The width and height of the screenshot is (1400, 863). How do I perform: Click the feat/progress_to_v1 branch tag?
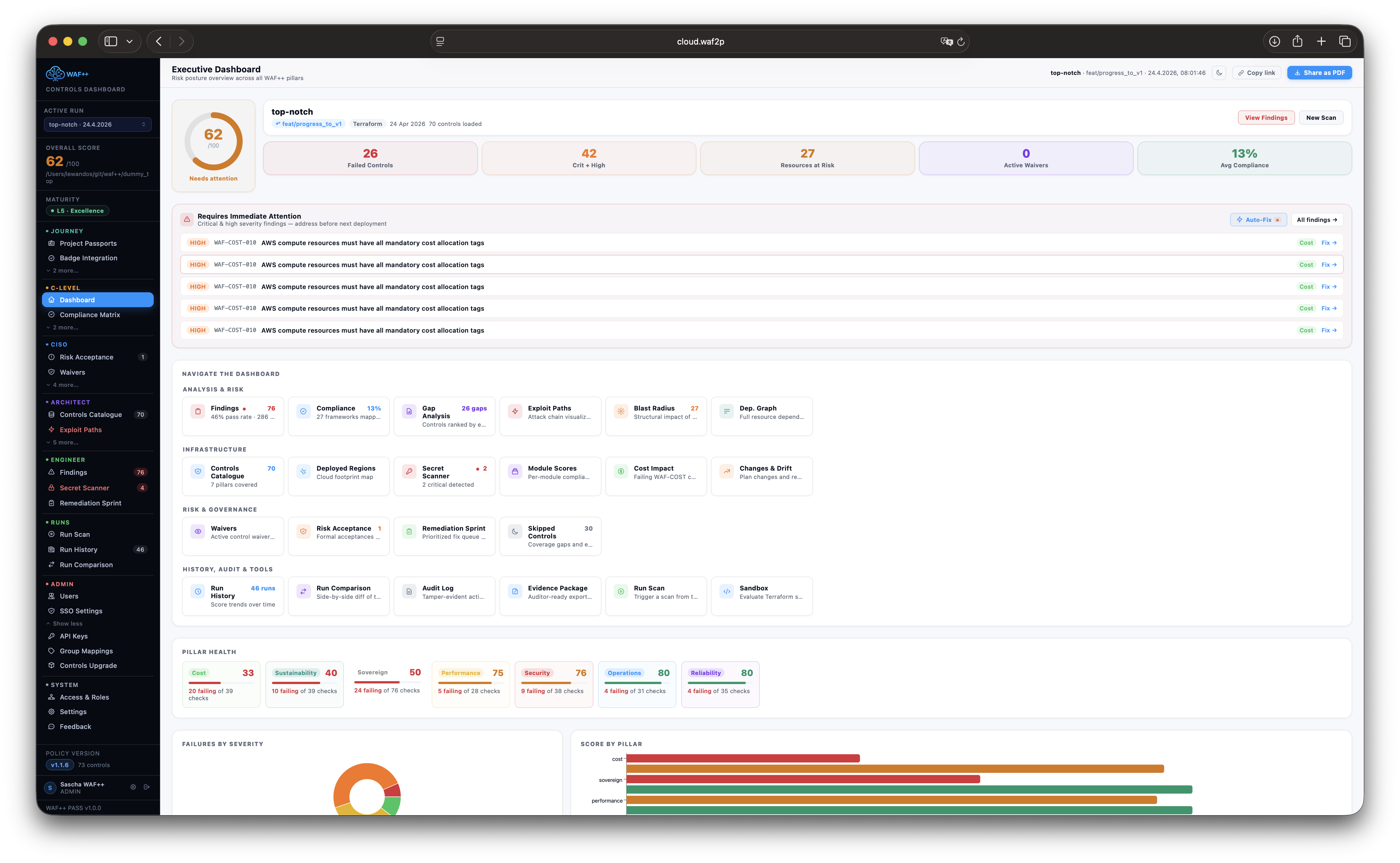308,124
